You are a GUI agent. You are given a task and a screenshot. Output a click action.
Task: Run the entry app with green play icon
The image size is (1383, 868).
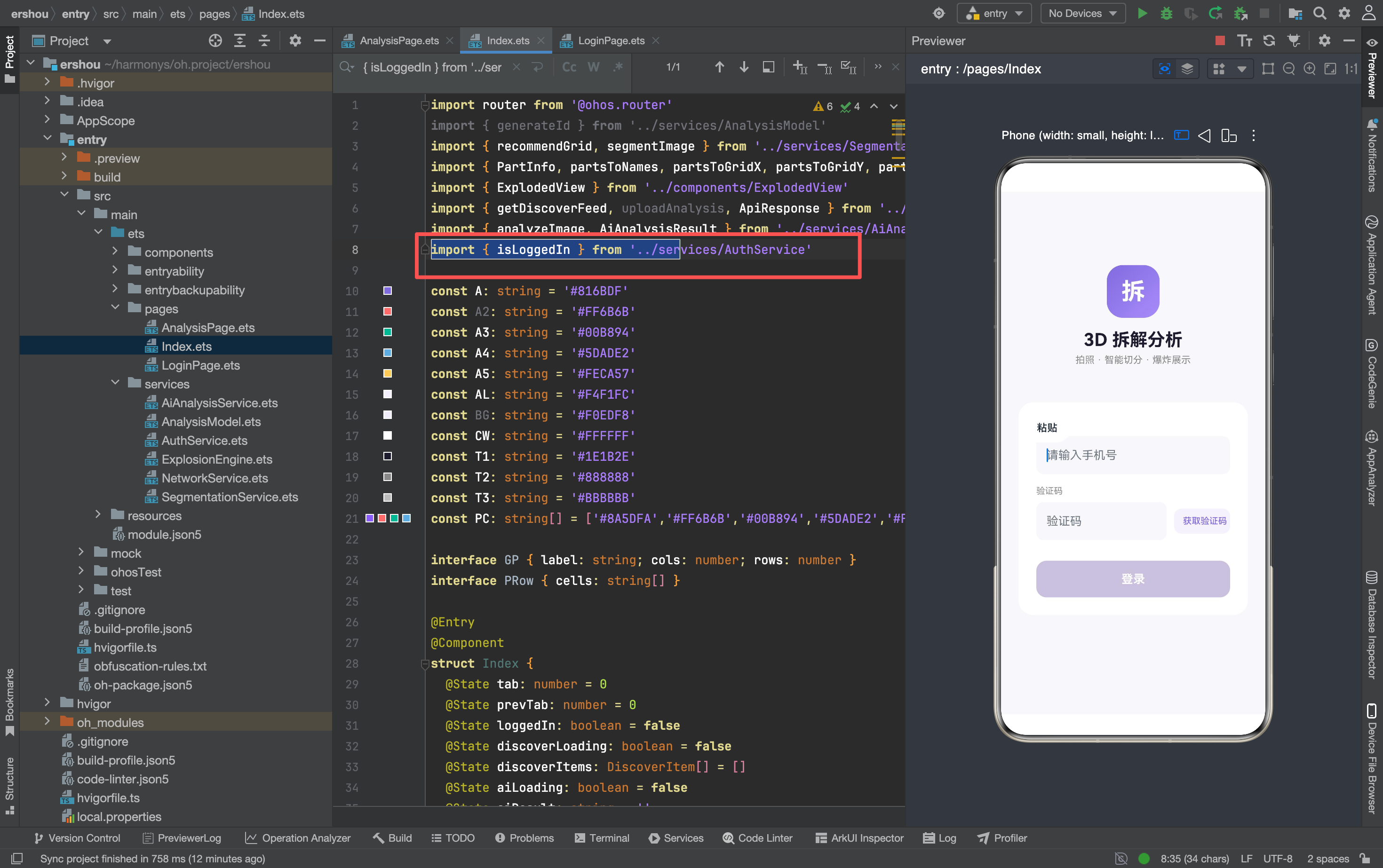[x=1142, y=13]
